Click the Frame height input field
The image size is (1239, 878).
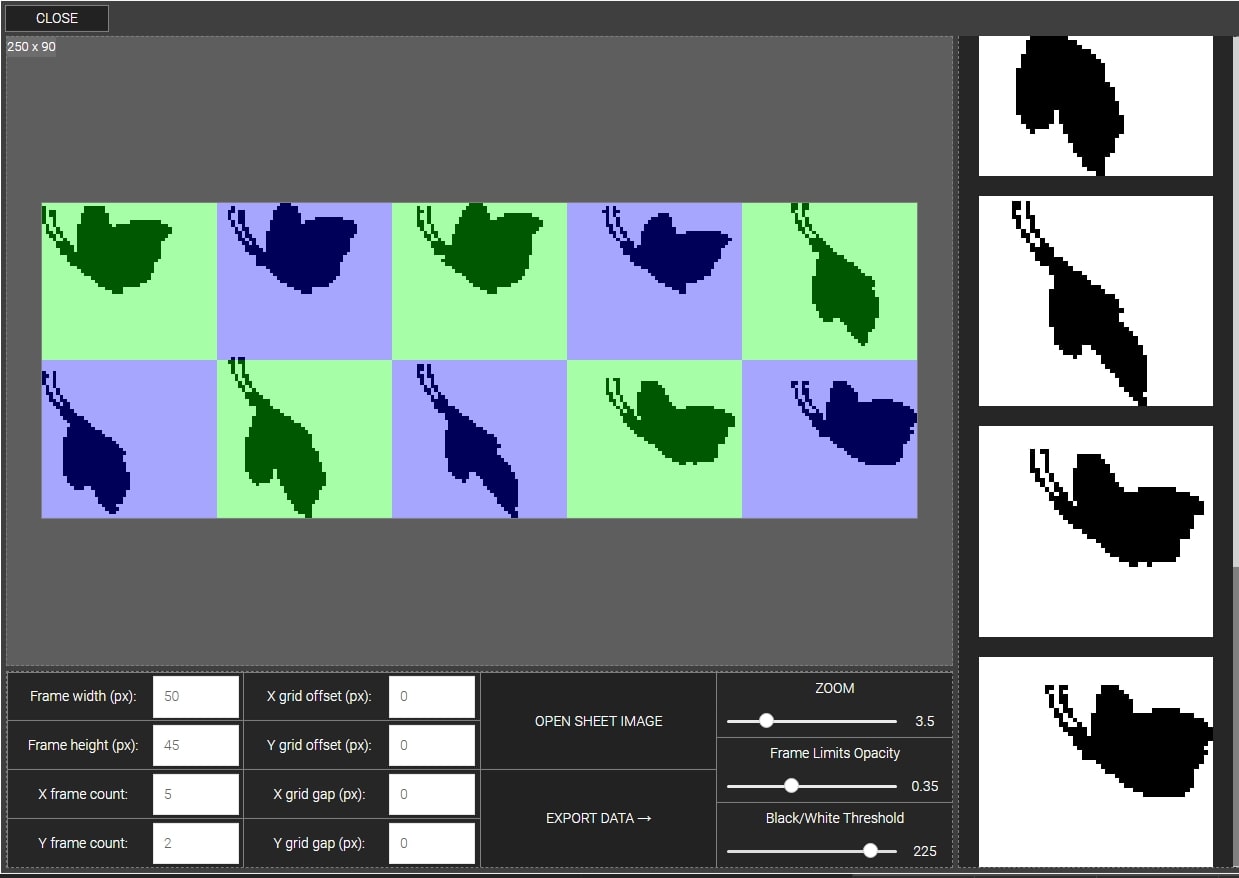(195, 745)
